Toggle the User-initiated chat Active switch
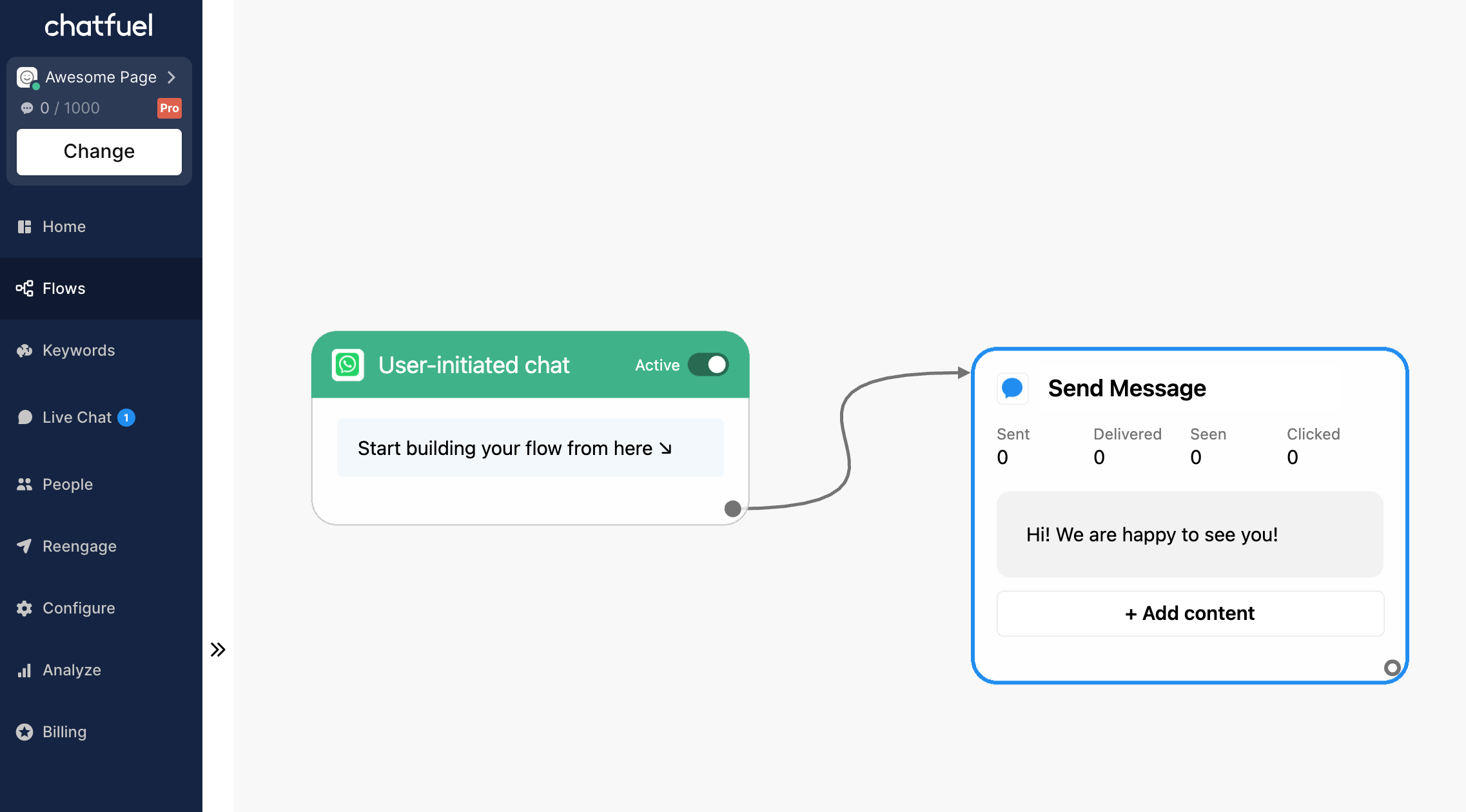 click(711, 363)
